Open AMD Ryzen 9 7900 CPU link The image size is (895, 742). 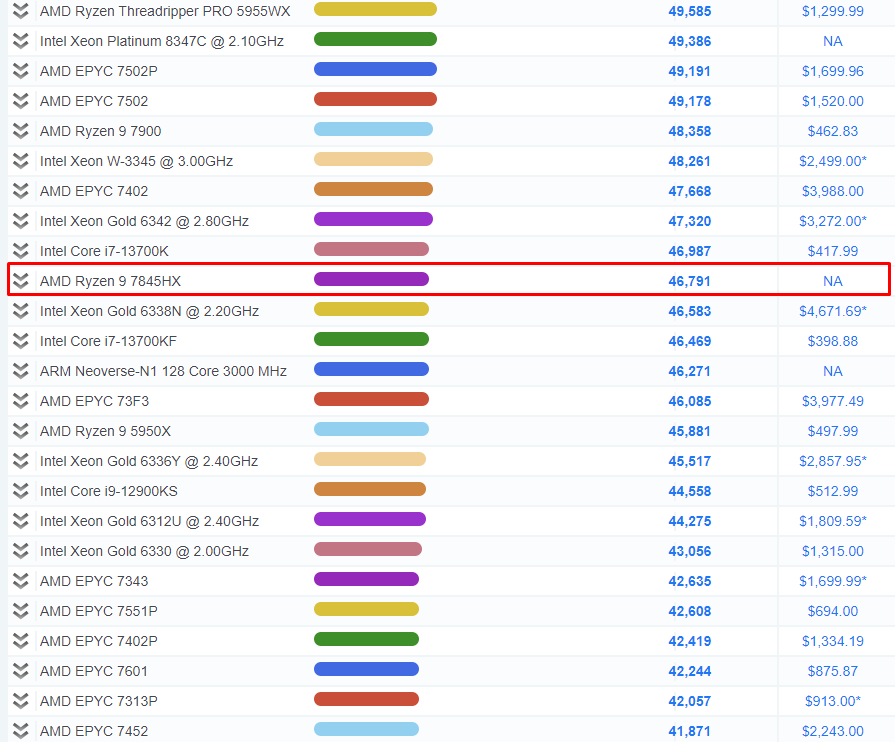click(x=100, y=131)
